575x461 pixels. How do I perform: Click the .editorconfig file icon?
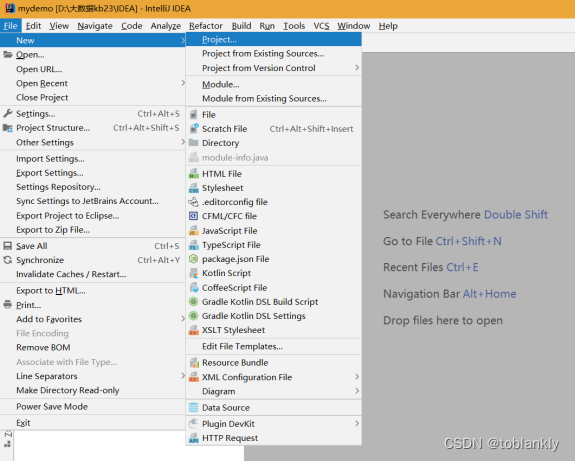(x=194, y=202)
